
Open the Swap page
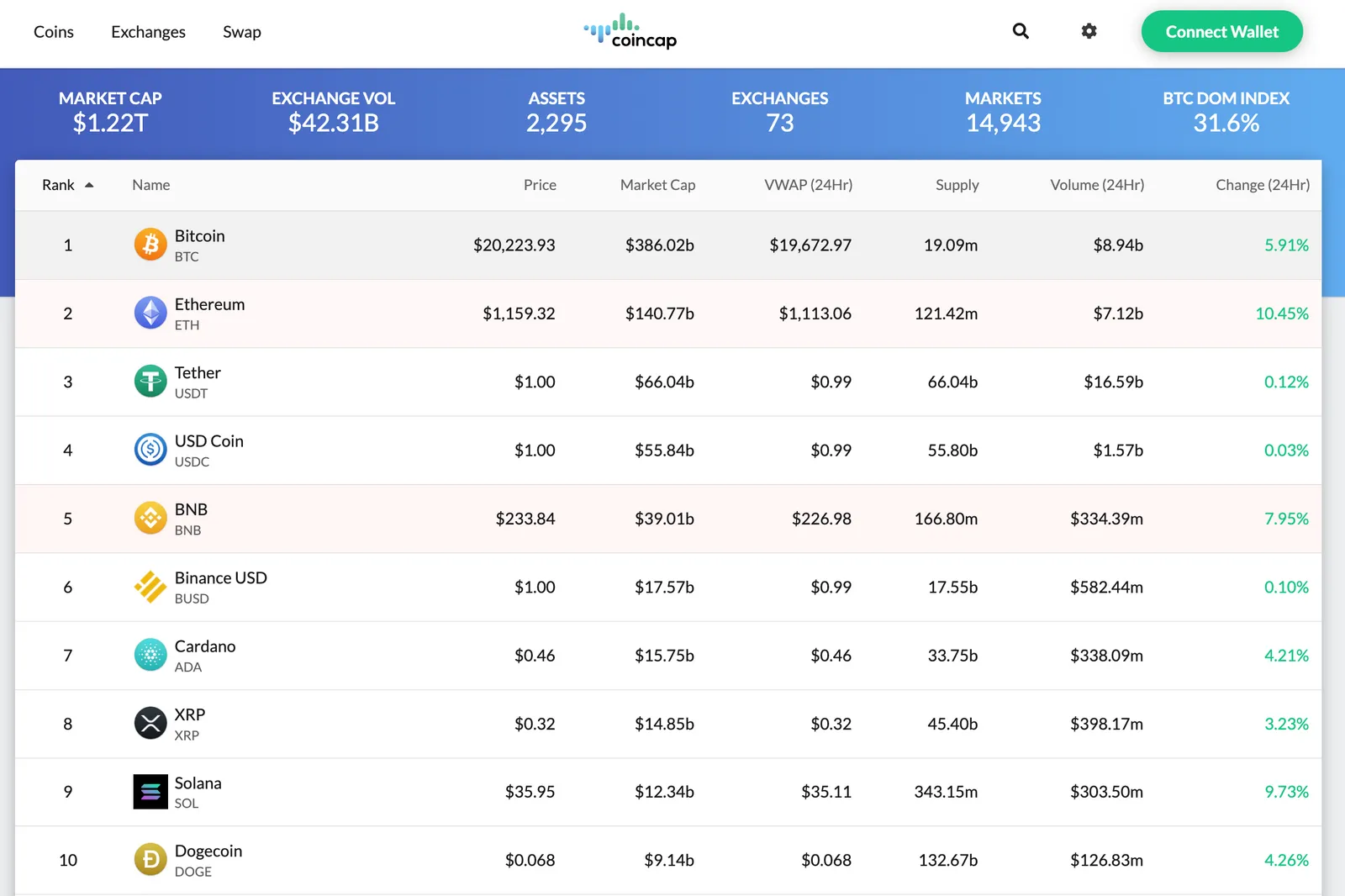(242, 32)
